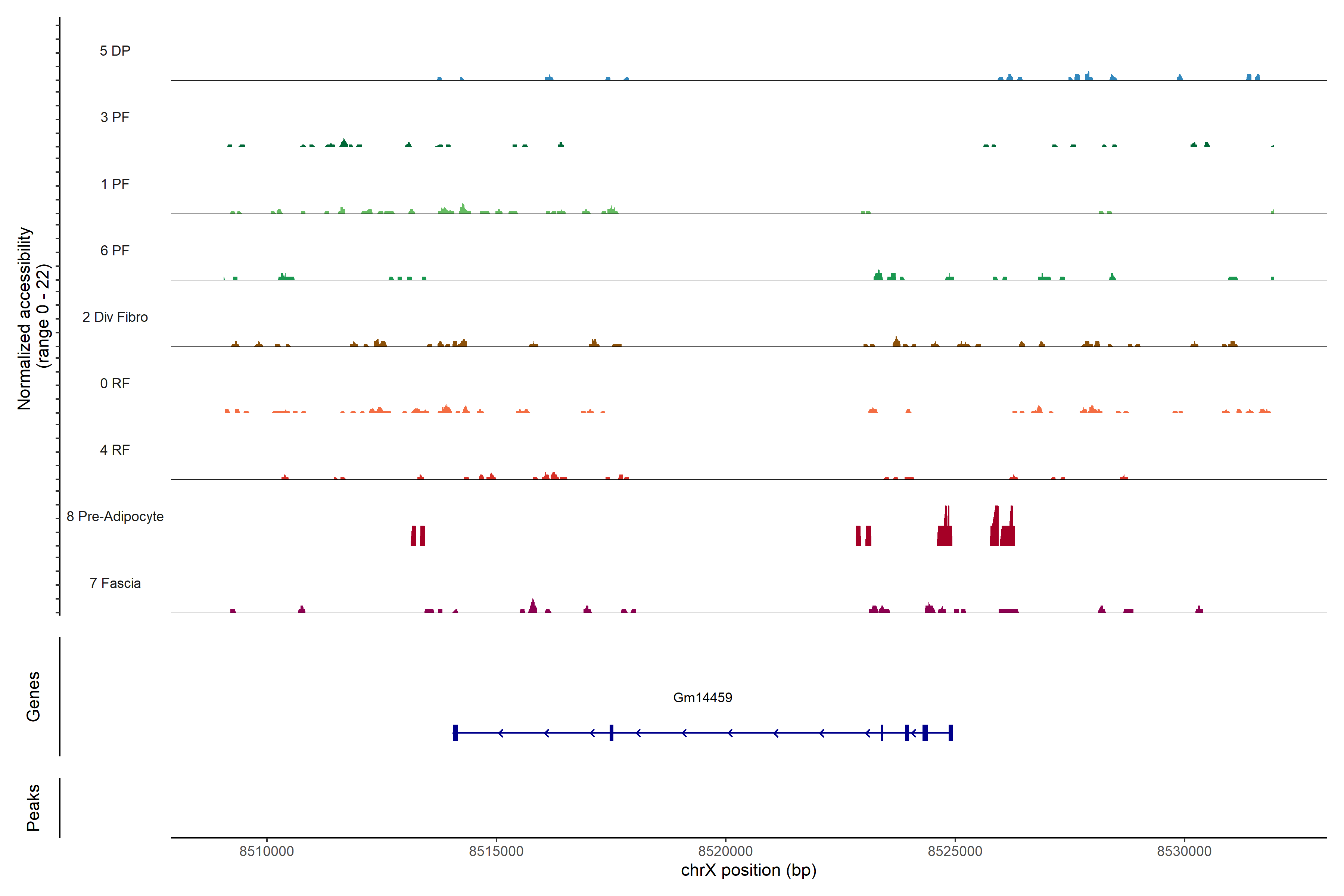Click the 4 RF track label
1344x896 pixels.
[x=115, y=450]
